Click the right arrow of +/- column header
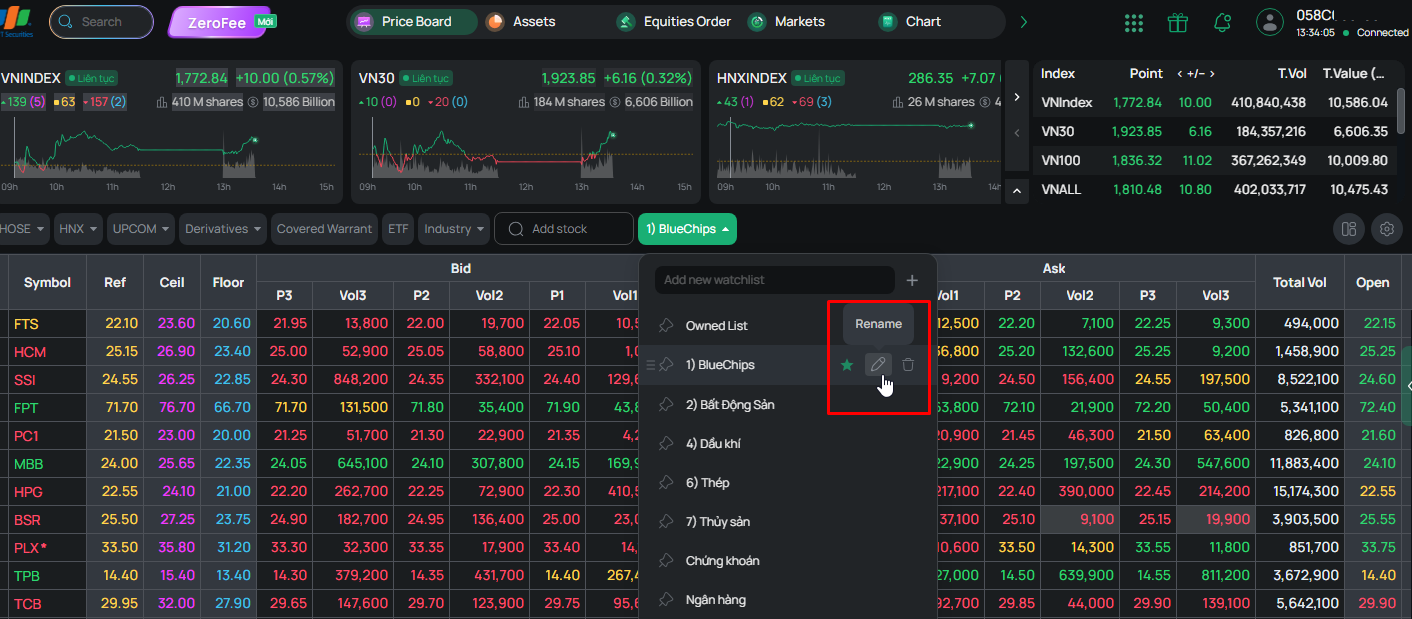Viewport: 1412px width, 619px height. 1212,74
